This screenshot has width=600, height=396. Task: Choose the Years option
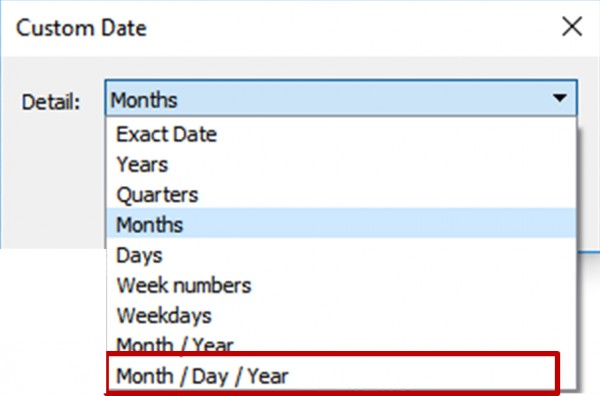(x=341, y=165)
